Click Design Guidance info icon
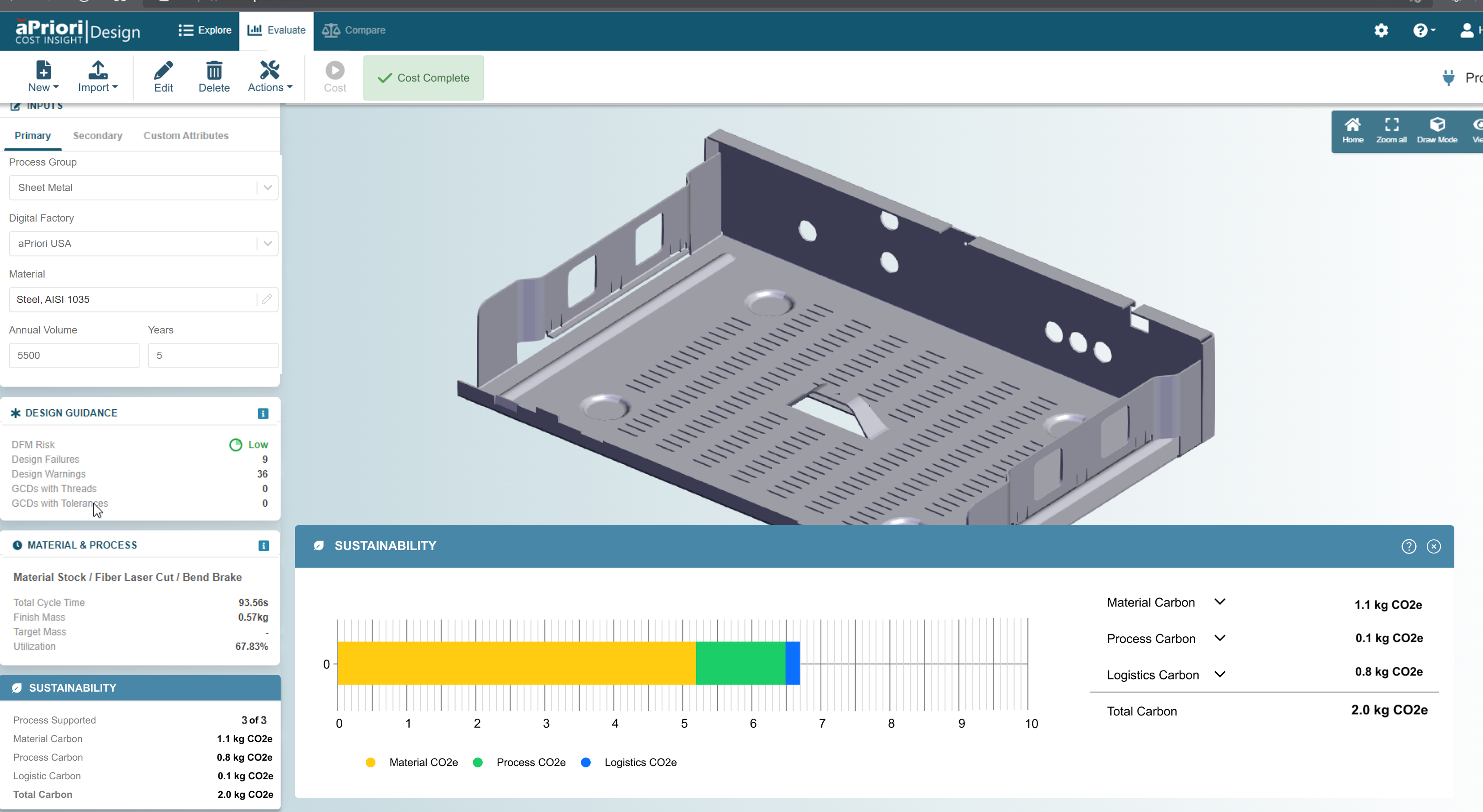Screen dimensions: 1483x812 [x=262, y=413]
